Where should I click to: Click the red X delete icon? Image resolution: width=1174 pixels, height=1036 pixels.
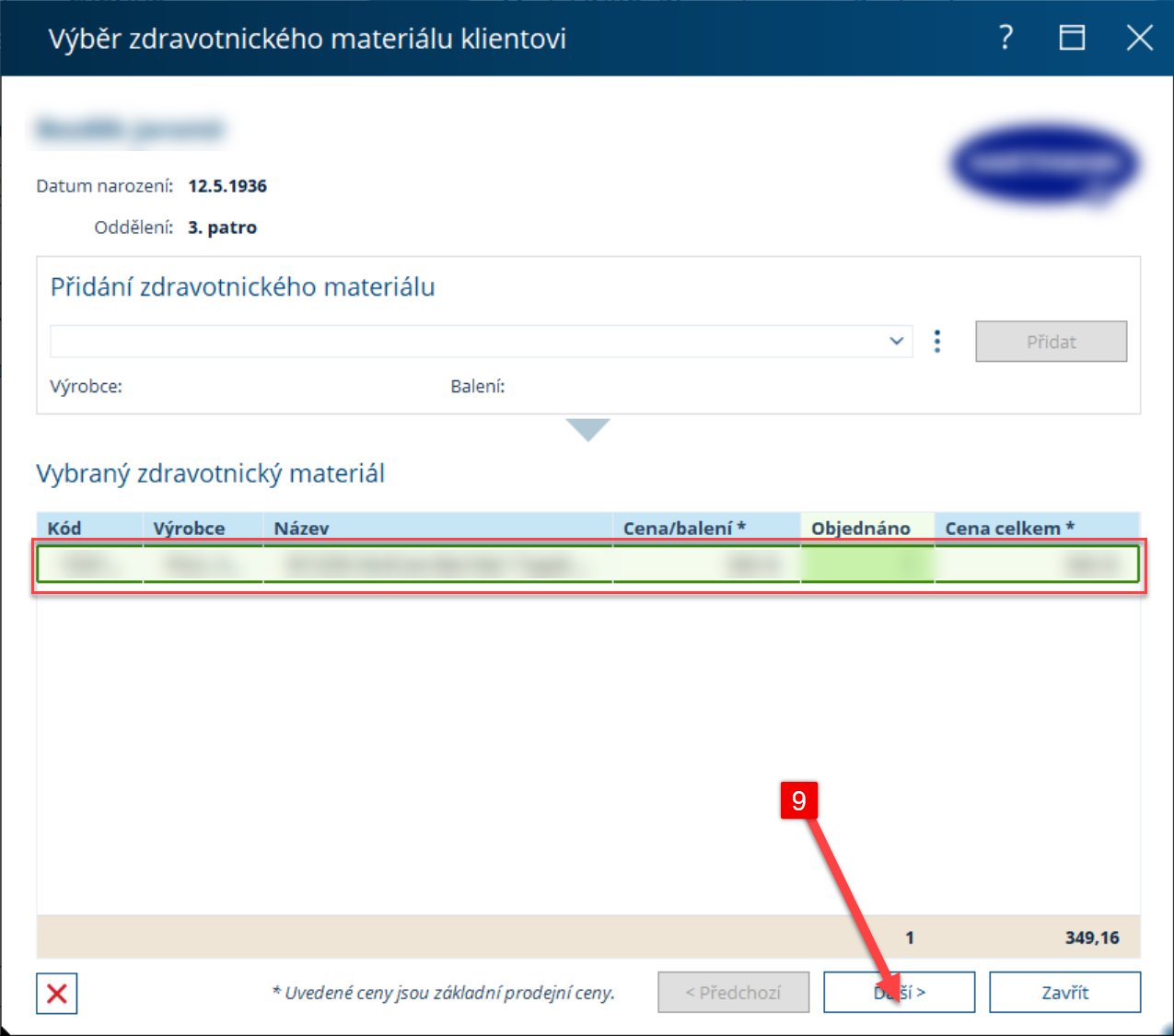(x=57, y=993)
